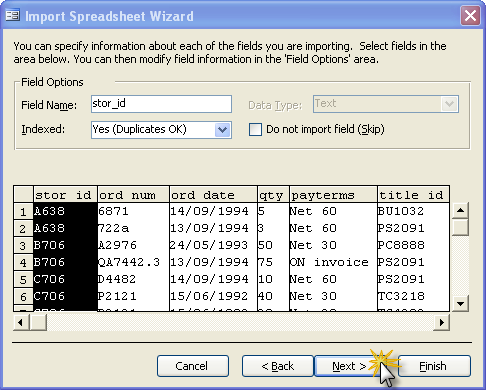Click the scroll up arrow of data preview
This screenshot has height=390, width=486.
pos(460,210)
